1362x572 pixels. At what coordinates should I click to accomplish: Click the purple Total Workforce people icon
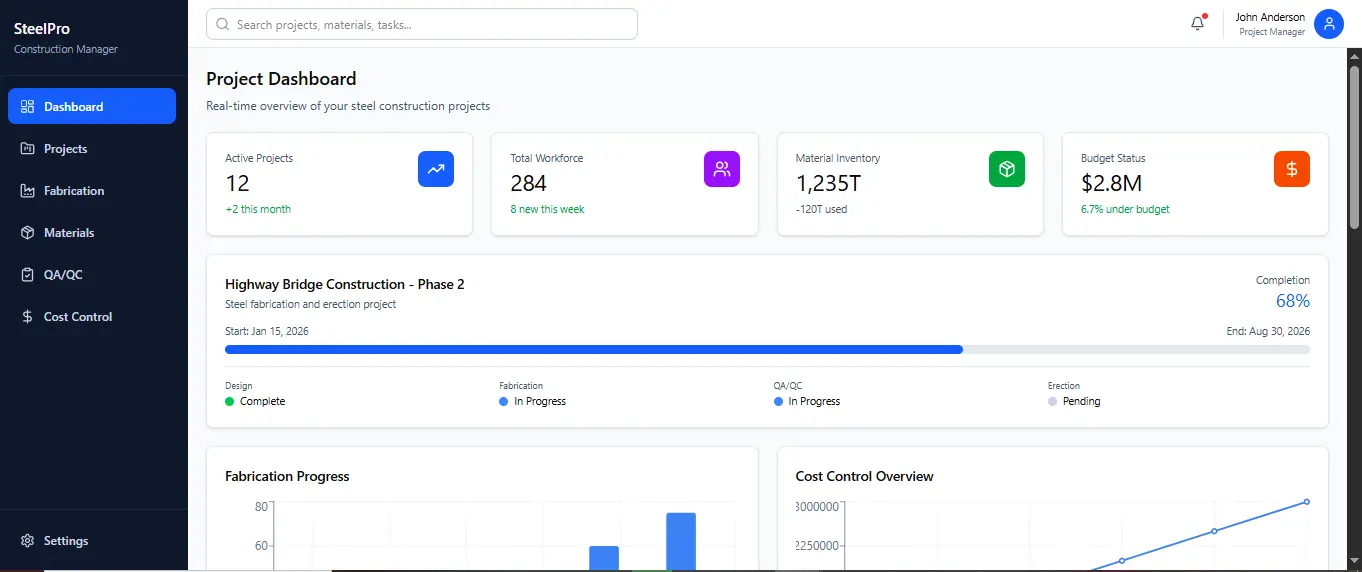pos(721,169)
